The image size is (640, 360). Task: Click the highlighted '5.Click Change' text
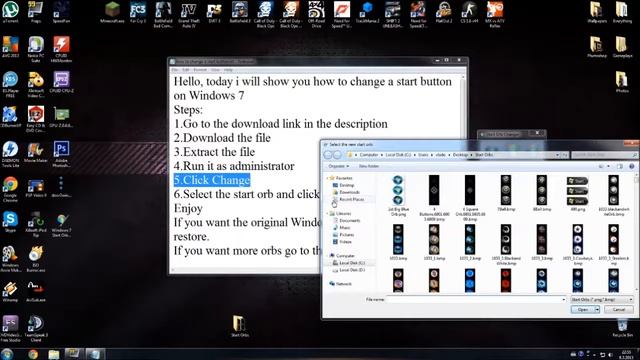pos(212,180)
